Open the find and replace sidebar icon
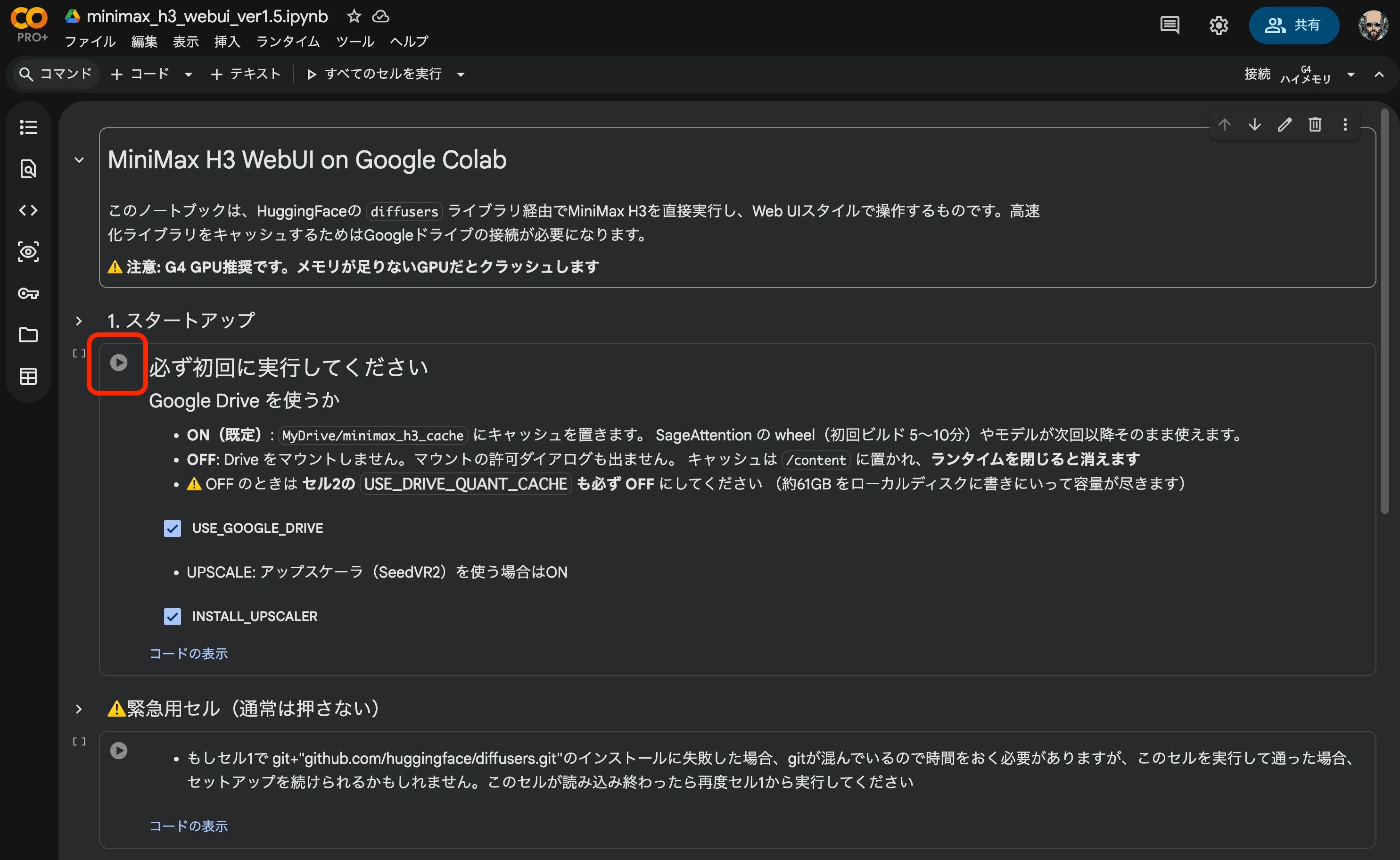1400x860 pixels. pyautogui.click(x=28, y=168)
